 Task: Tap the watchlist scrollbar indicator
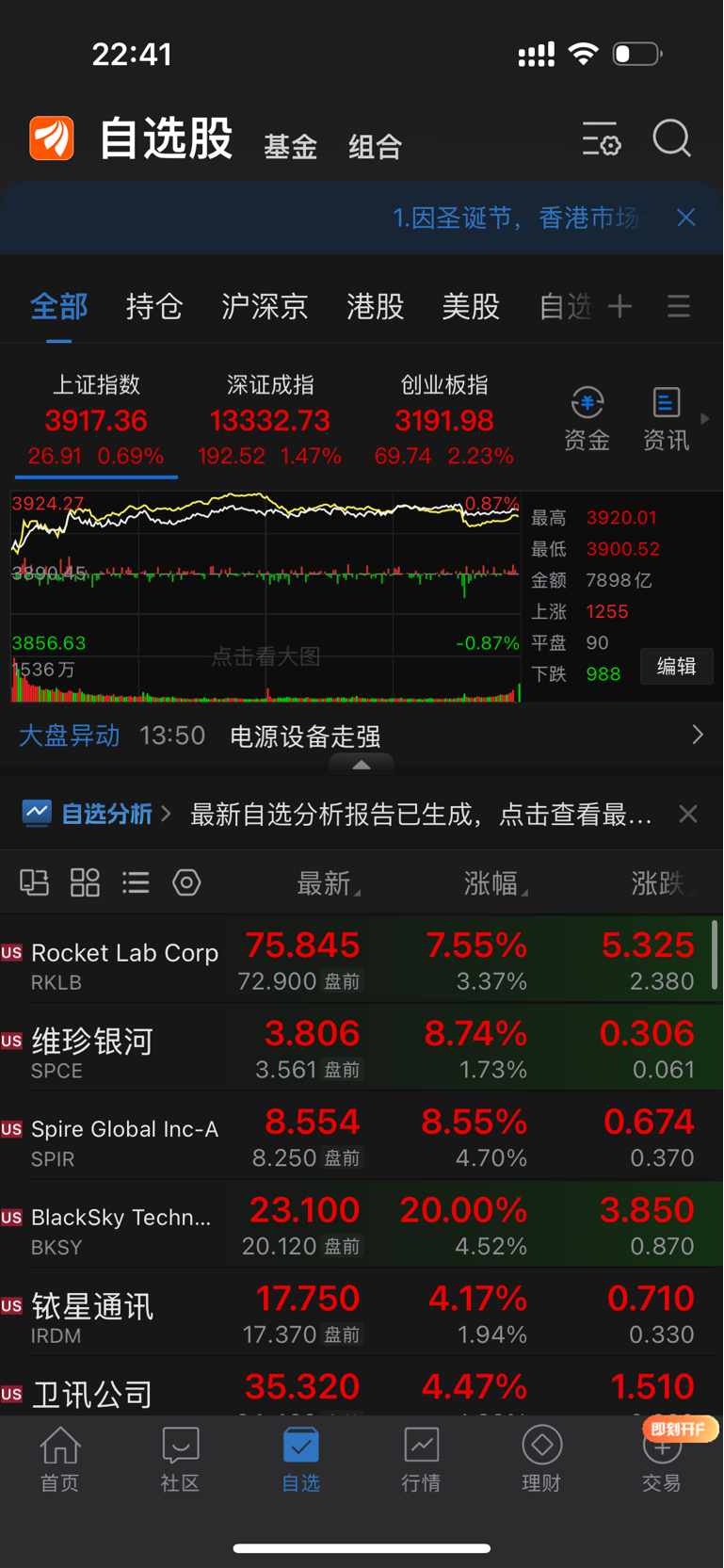pyautogui.click(x=715, y=955)
